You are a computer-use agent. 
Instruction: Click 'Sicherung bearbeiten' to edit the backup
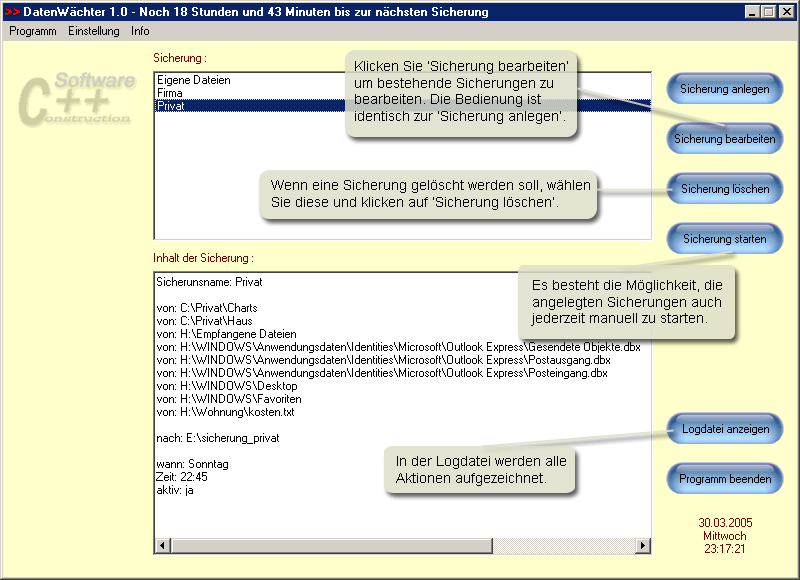point(724,138)
